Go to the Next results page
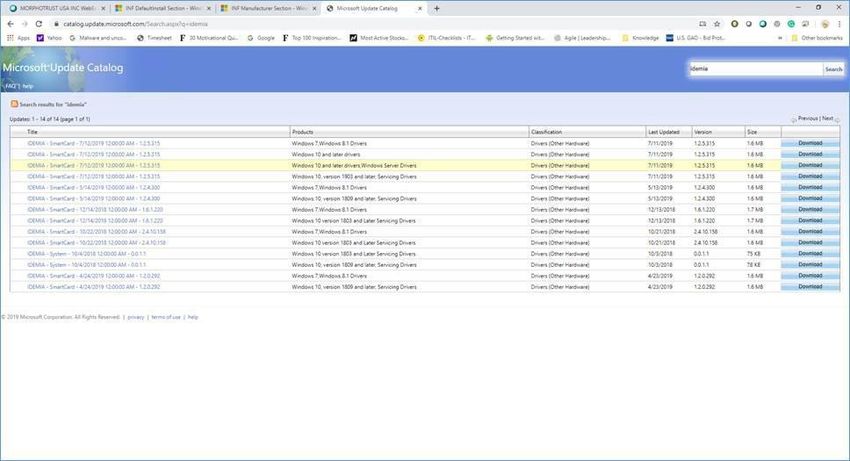 coord(827,118)
